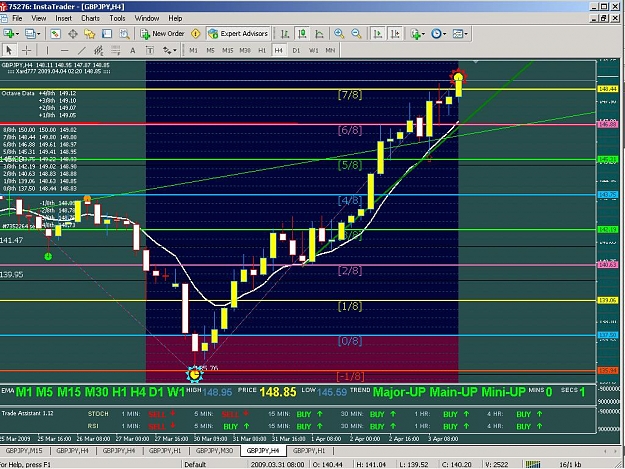Open the Window menu
Image resolution: width=625 pixels, height=469 pixels.
coord(147,18)
